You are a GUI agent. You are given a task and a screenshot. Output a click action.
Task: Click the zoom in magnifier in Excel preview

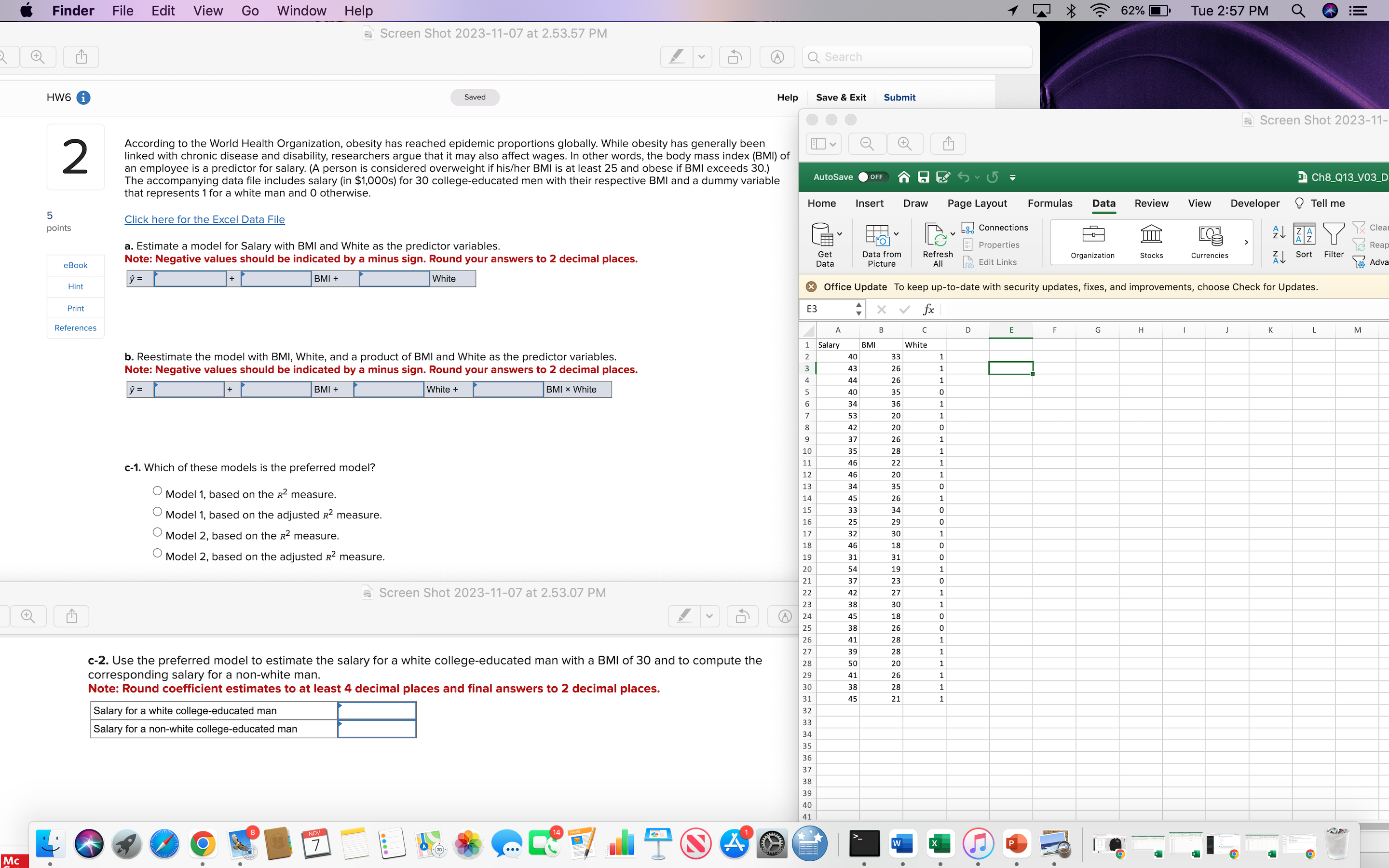(x=905, y=144)
